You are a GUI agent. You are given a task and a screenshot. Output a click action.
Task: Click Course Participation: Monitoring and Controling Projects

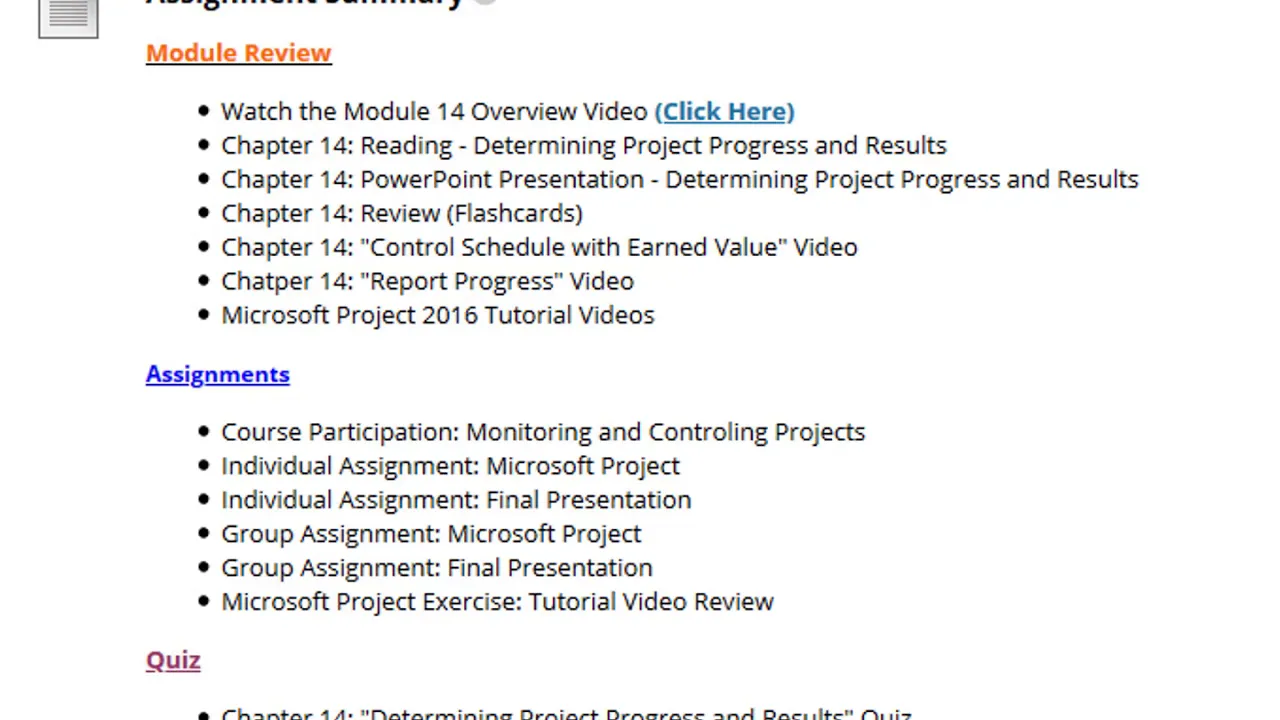pyautogui.click(x=543, y=432)
